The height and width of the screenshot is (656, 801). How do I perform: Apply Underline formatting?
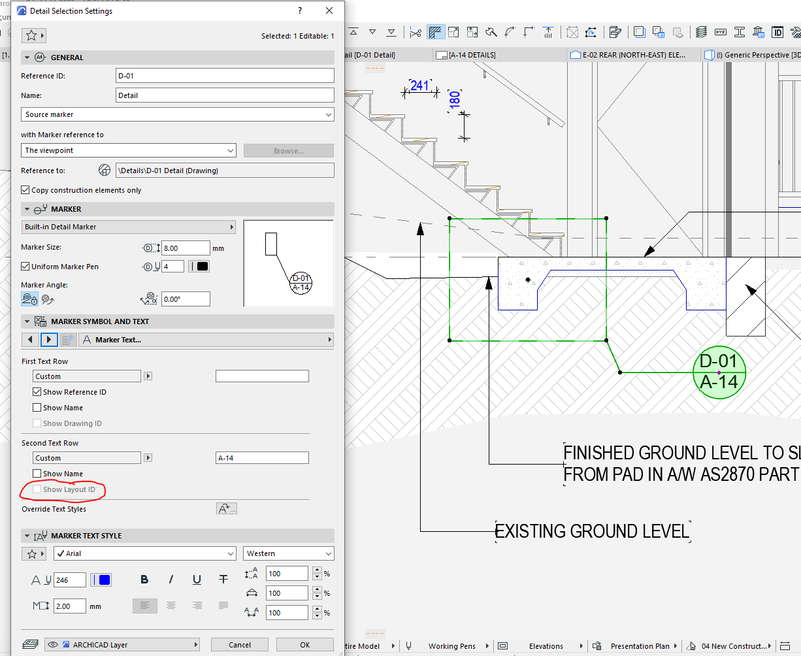click(x=197, y=579)
